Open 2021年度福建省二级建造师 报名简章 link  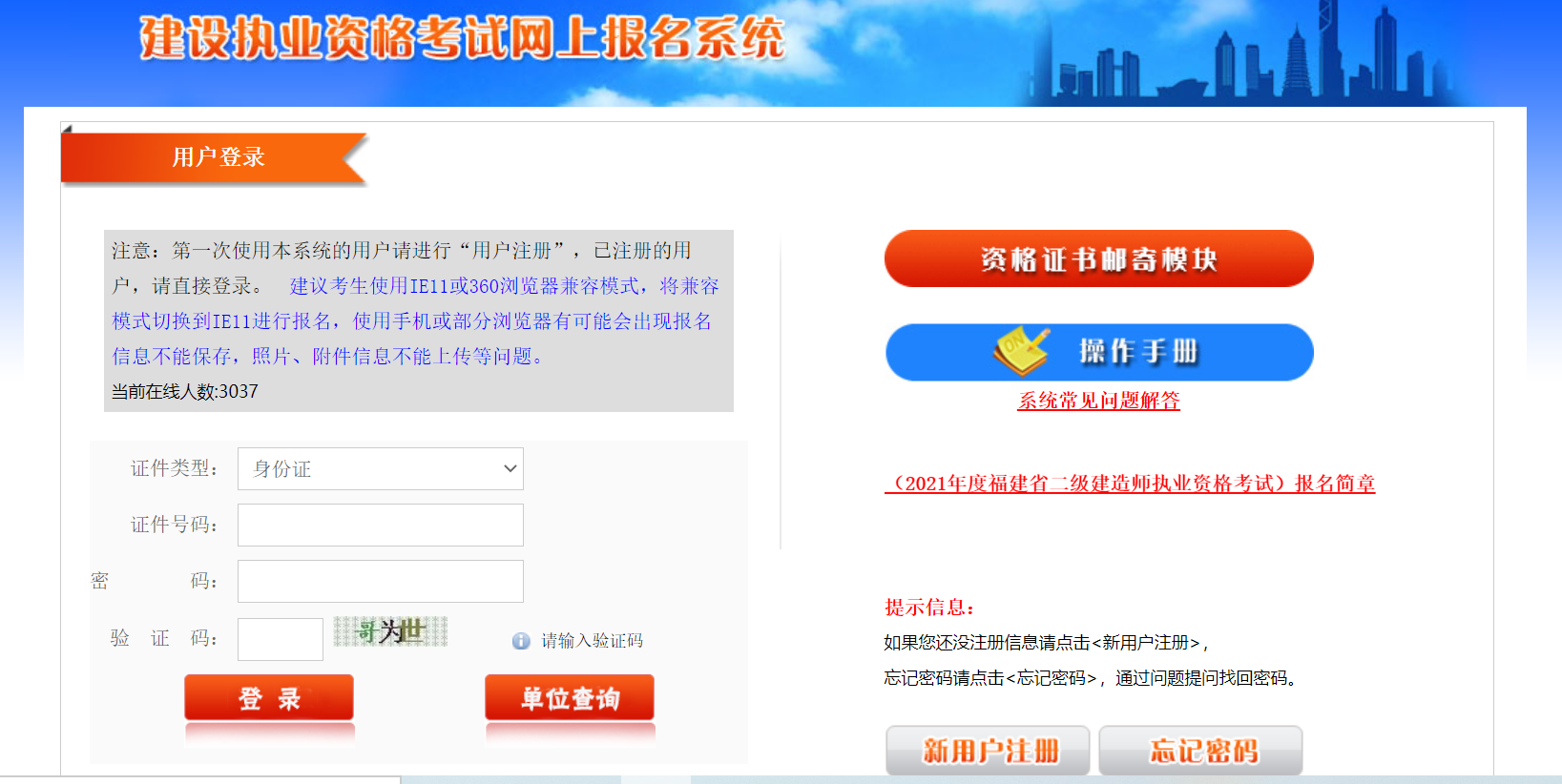[1130, 484]
